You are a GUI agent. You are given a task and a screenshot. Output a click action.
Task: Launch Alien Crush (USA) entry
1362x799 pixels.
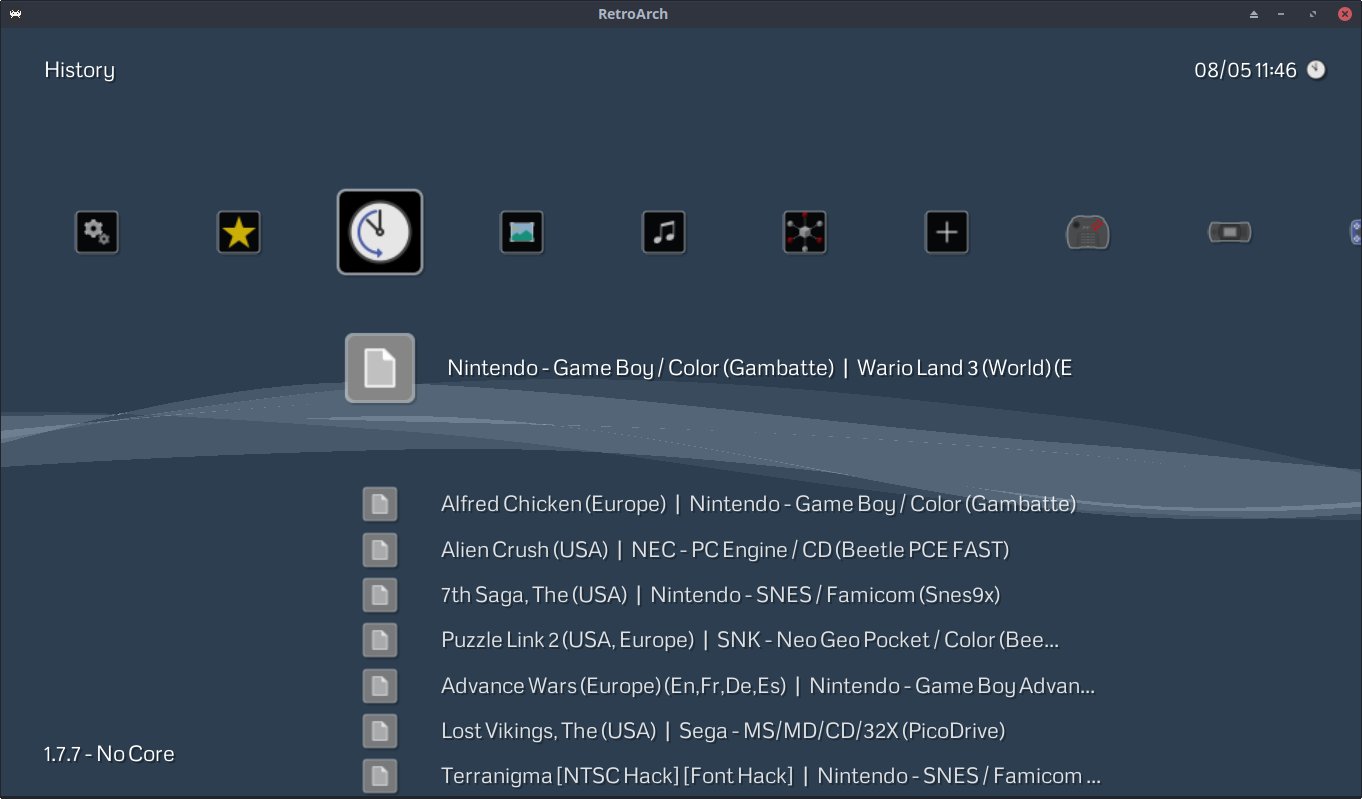(724, 550)
